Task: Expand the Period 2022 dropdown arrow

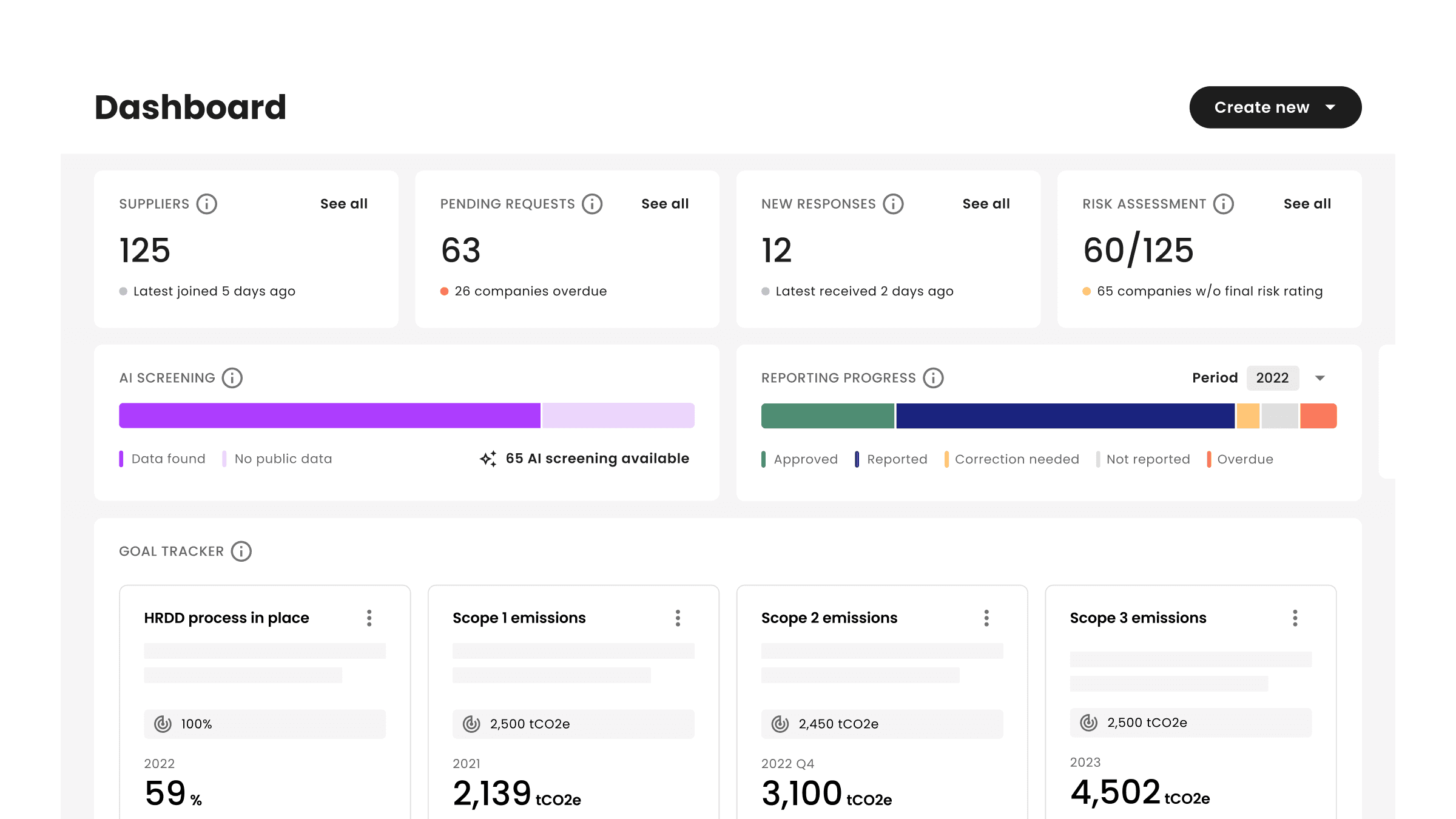Action: (x=1319, y=378)
